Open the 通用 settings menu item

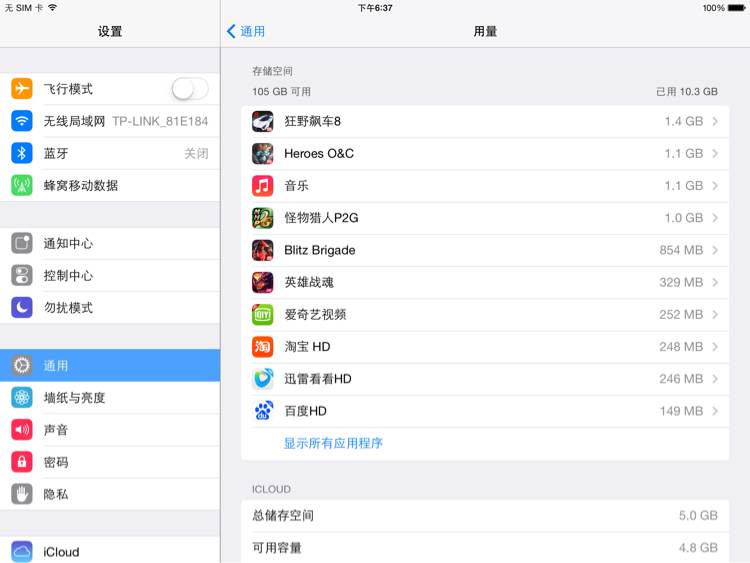(x=110, y=365)
